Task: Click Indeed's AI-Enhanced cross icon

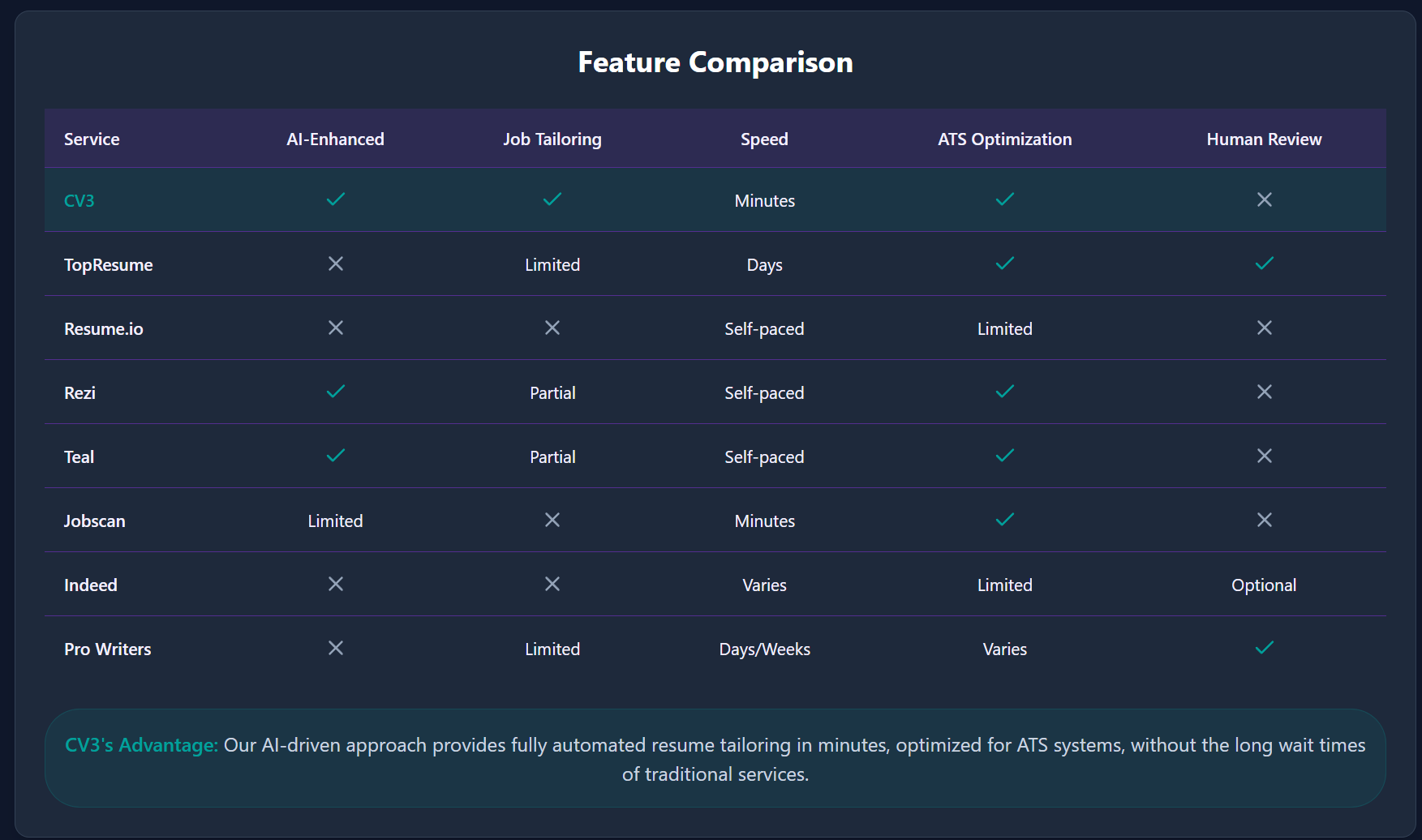Action: (335, 584)
